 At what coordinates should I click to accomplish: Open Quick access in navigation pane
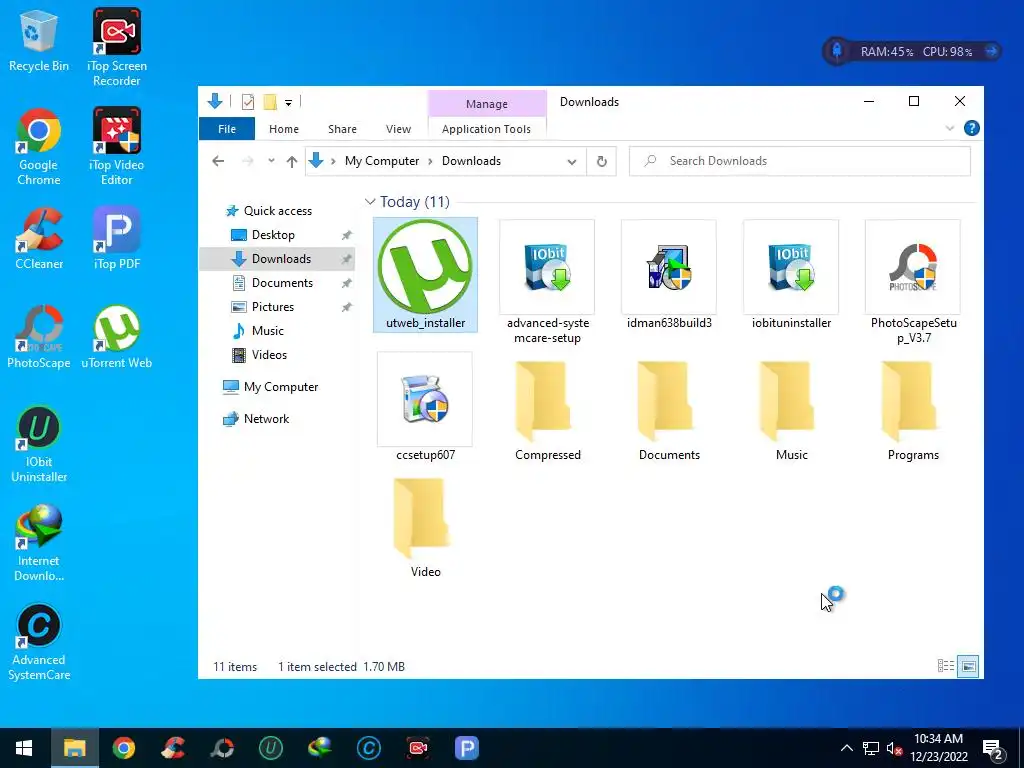(x=278, y=211)
